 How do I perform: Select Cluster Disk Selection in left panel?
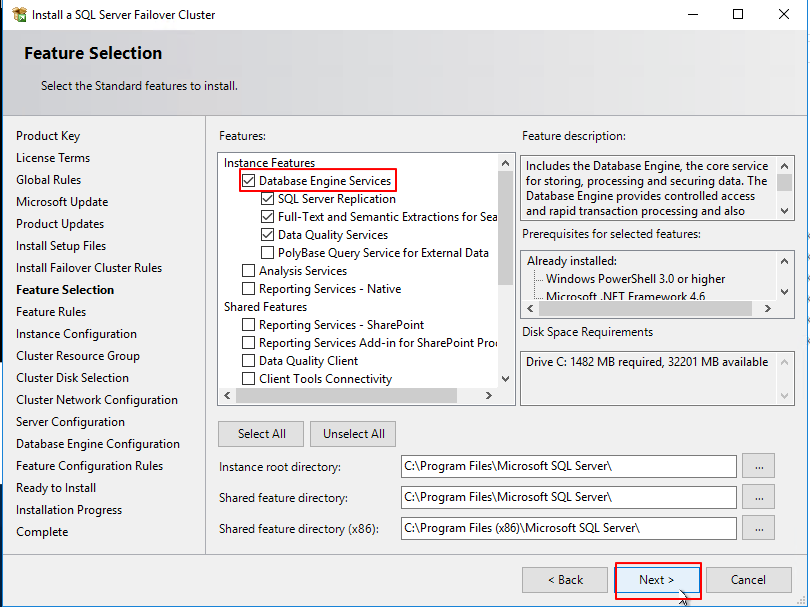72,377
